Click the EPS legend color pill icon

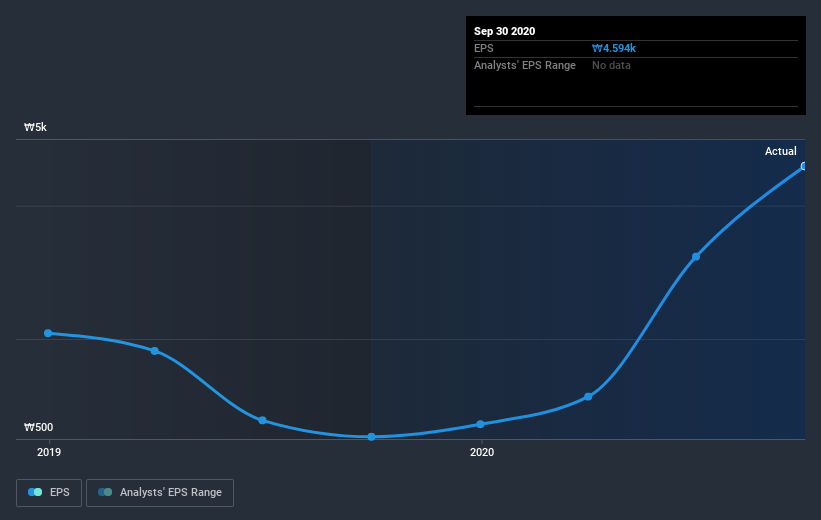coord(35,492)
